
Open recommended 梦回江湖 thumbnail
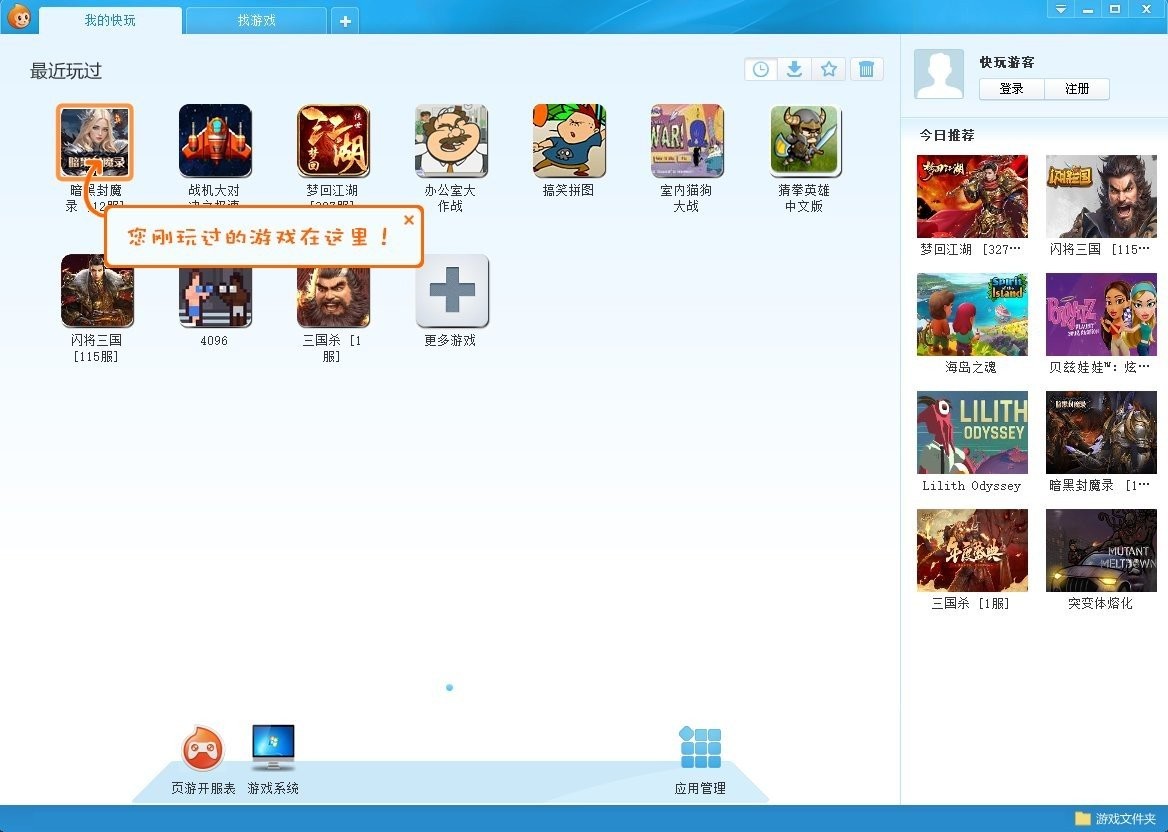point(972,197)
